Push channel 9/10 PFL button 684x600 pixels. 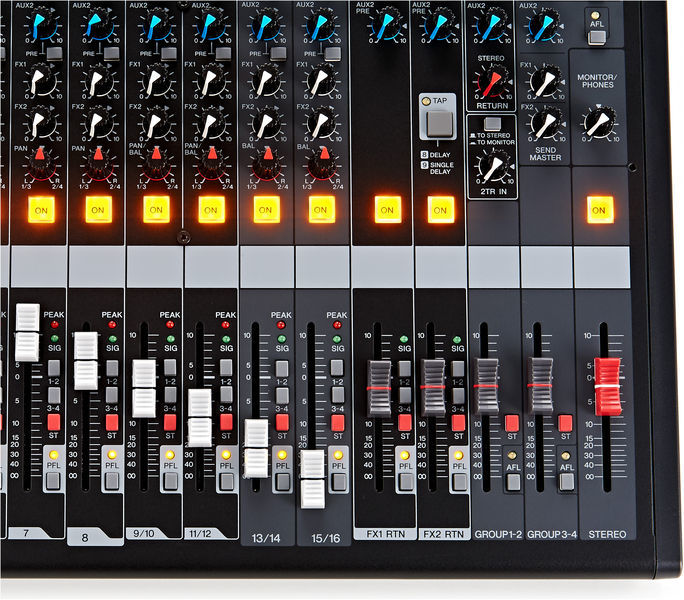pos(170,480)
